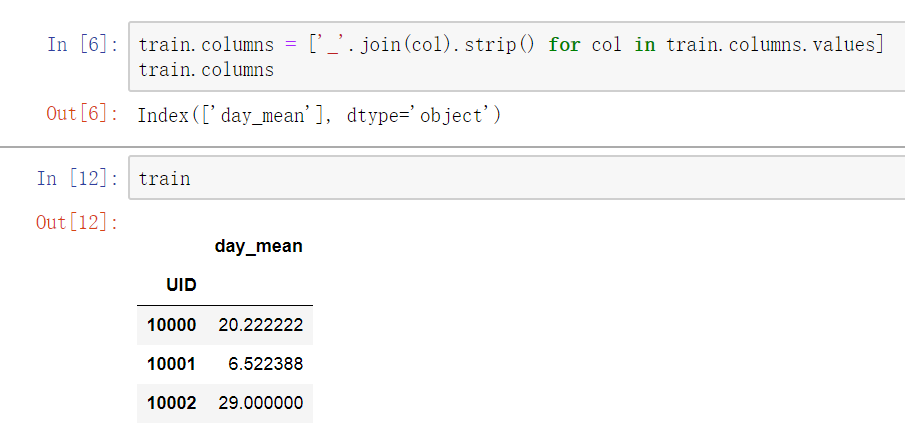Screen dimensions: 905x434
Task: Select the row index 10000
Action: pyautogui.click(x=171, y=325)
